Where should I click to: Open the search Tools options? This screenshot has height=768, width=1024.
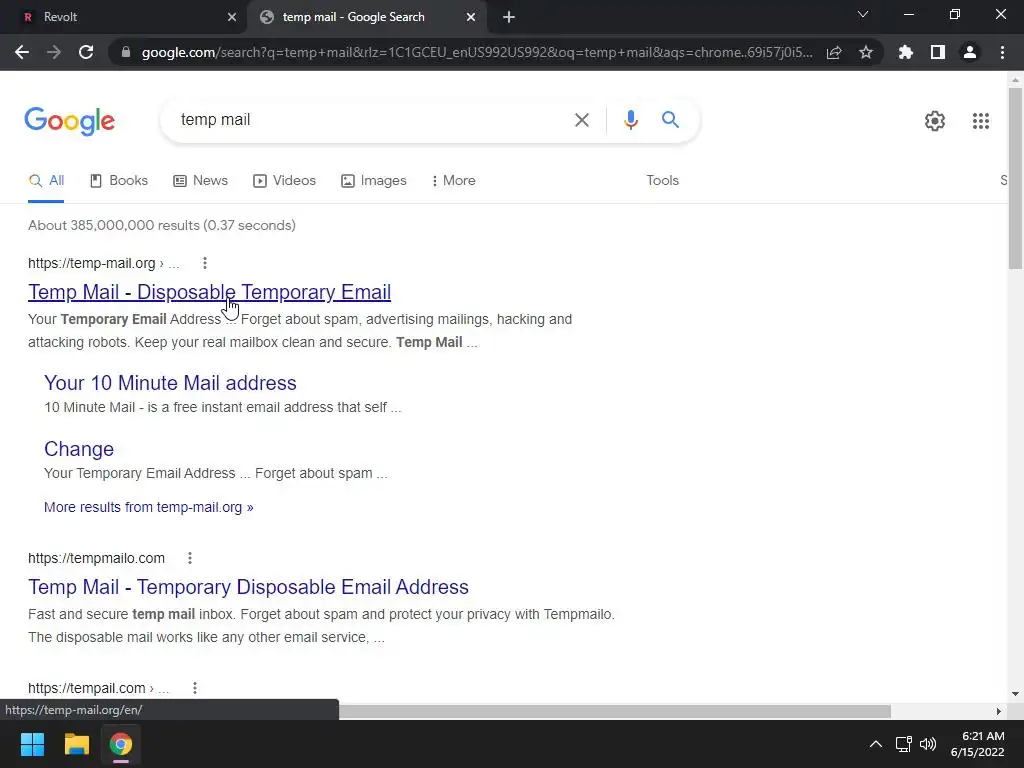(662, 181)
